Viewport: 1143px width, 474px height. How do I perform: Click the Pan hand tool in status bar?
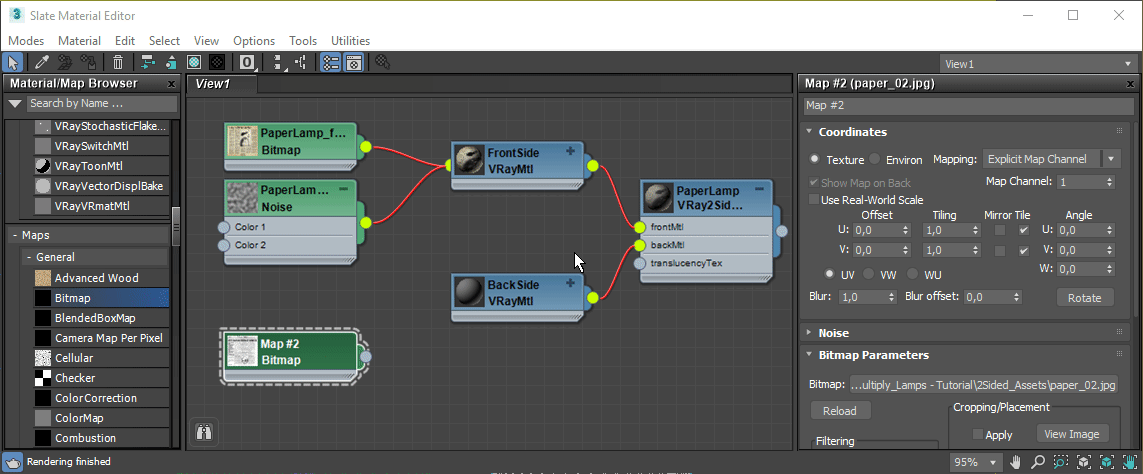pos(1016,462)
